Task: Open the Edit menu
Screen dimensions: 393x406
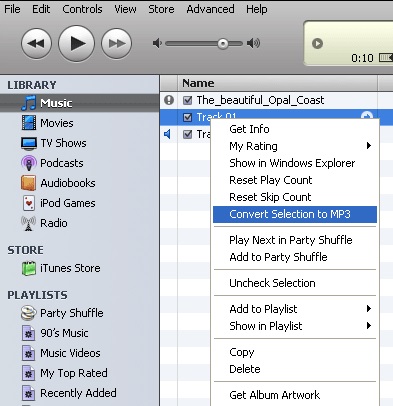Action: [x=41, y=9]
